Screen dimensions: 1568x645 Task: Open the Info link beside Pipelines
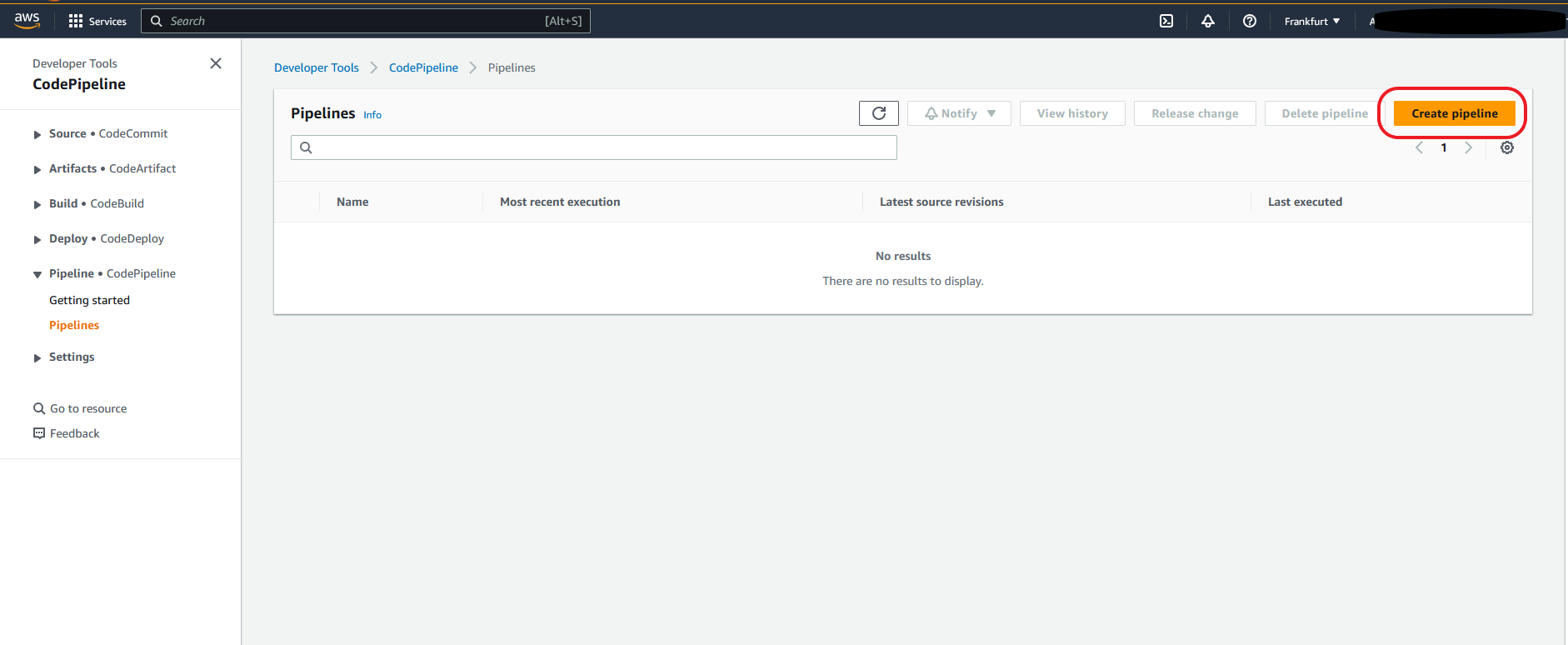pyautogui.click(x=372, y=115)
